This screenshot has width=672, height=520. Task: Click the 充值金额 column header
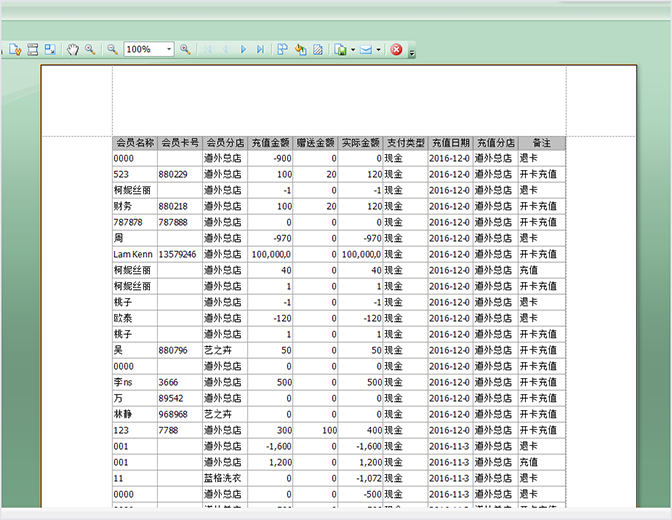tap(271, 143)
